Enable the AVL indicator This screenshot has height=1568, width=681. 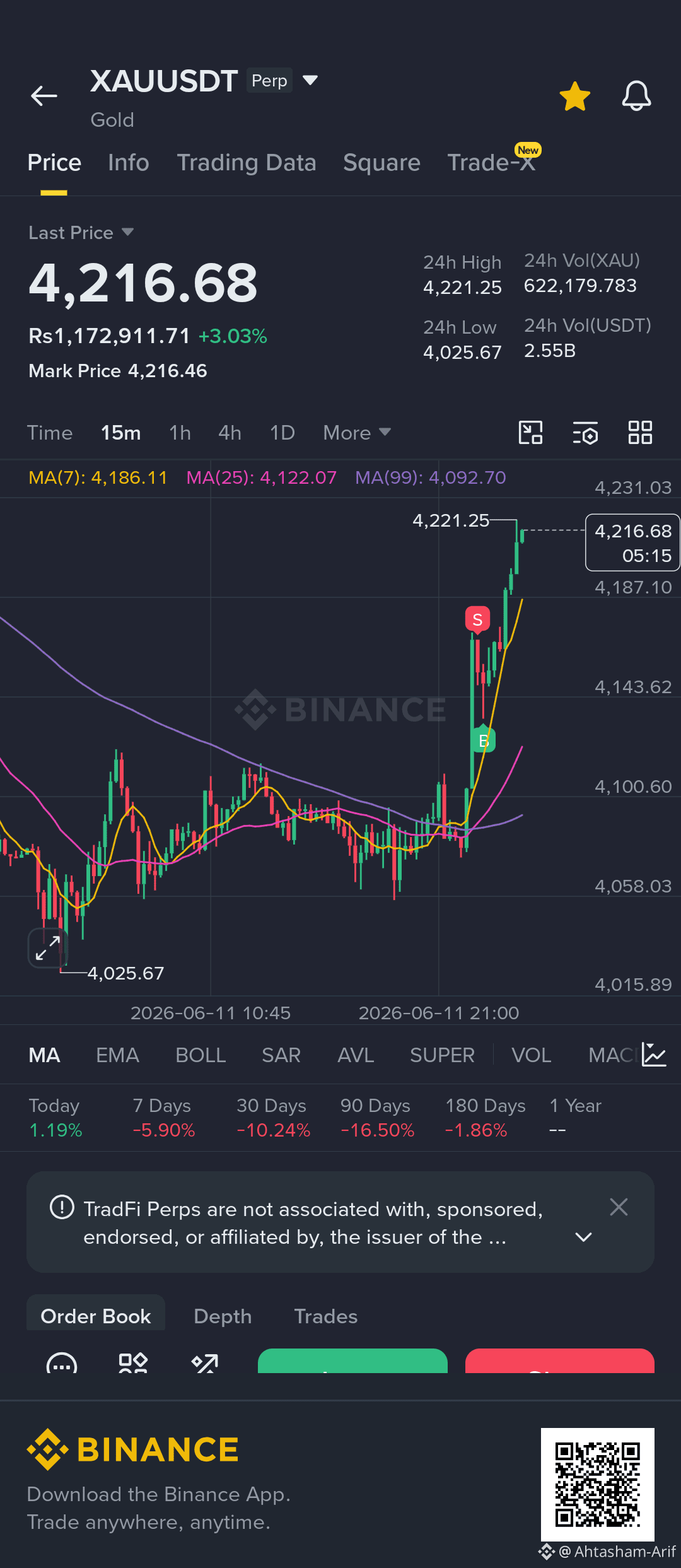point(356,1055)
